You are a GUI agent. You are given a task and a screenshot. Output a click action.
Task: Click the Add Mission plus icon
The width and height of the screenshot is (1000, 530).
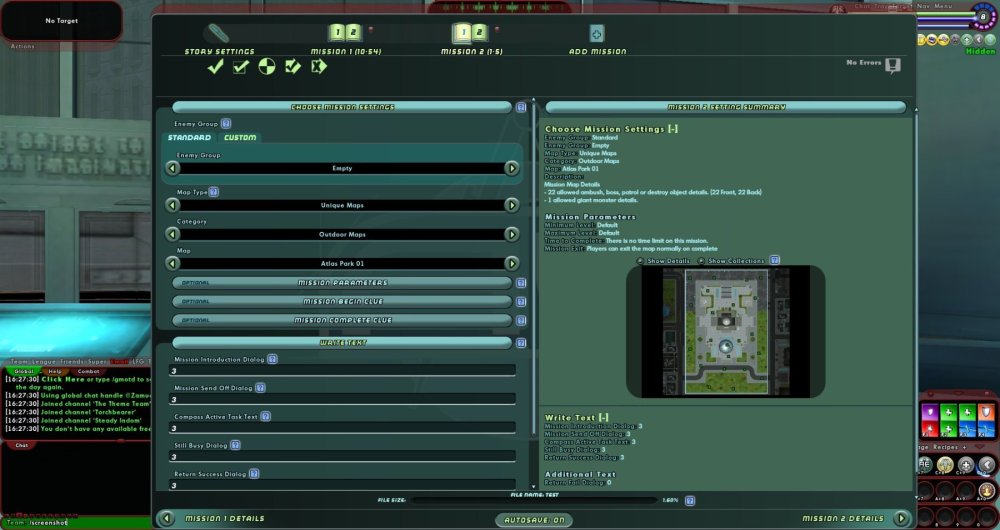[596, 33]
